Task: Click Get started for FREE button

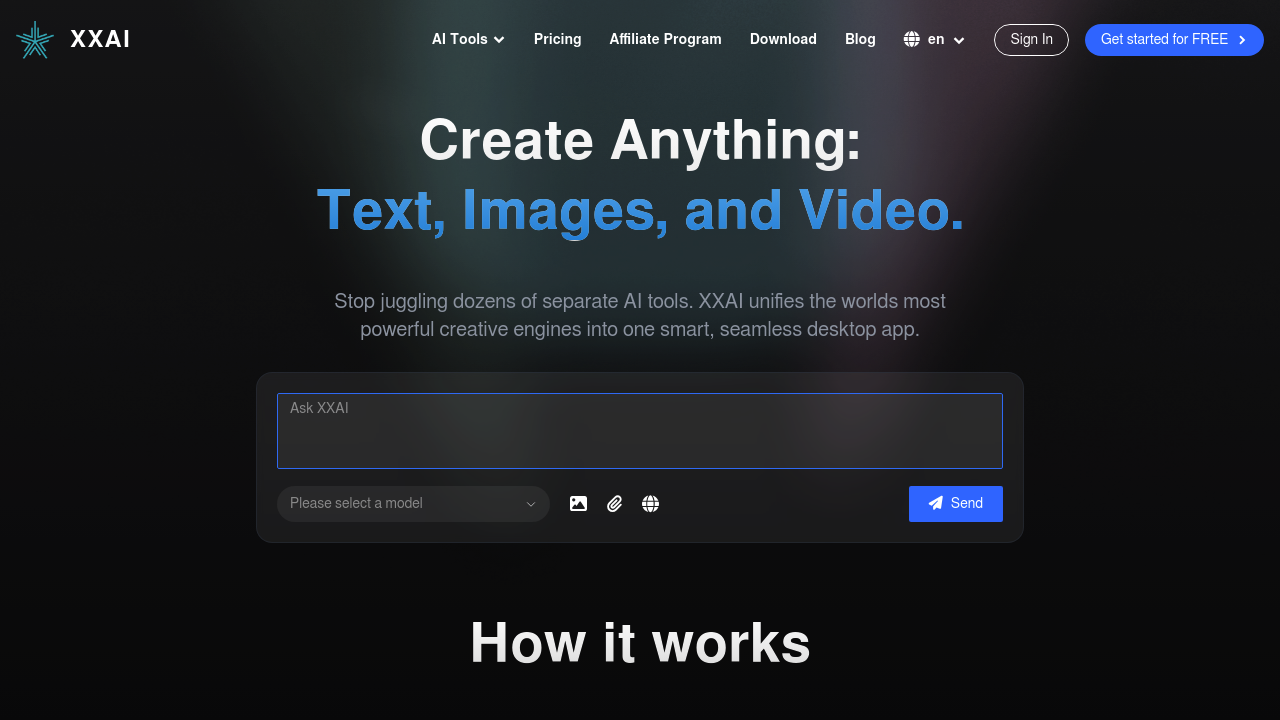Action: pyautogui.click(x=1174, y=40)
